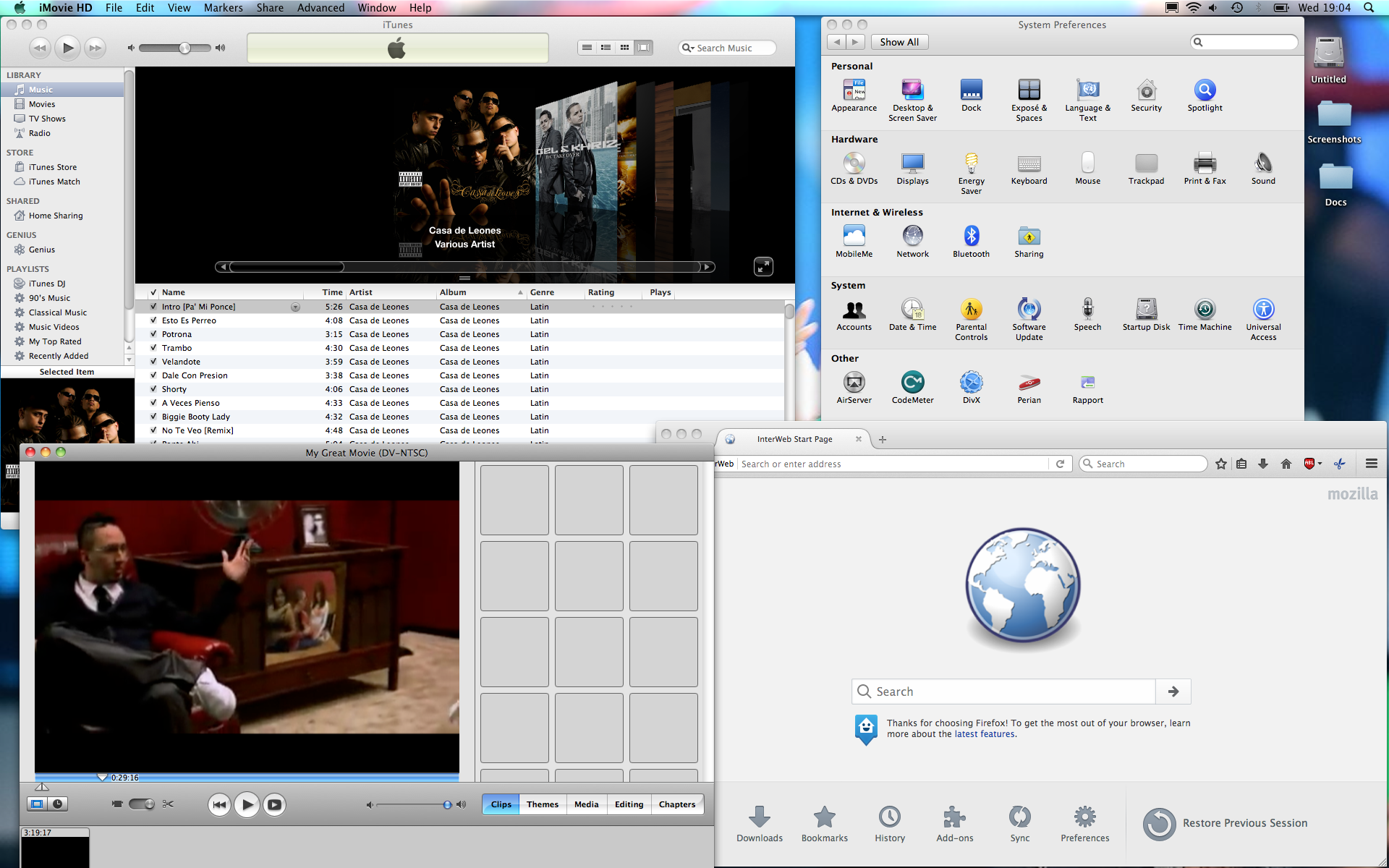Open Time Machine preferences icon
The image size is (1389, 868).
tap(1205, 310)
